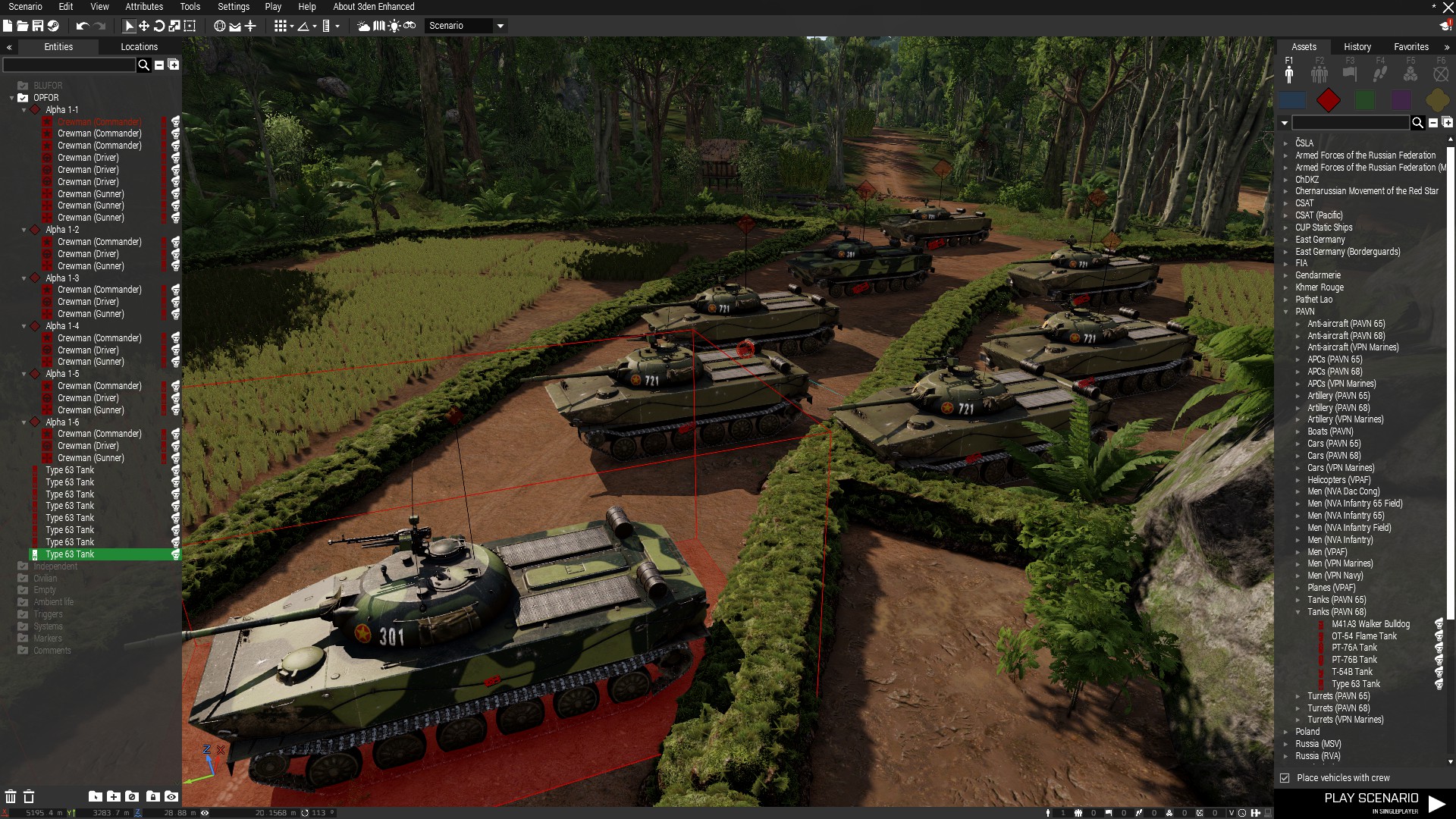
Task: Collapse the Alpha 1-1 group
Action: 24,110
